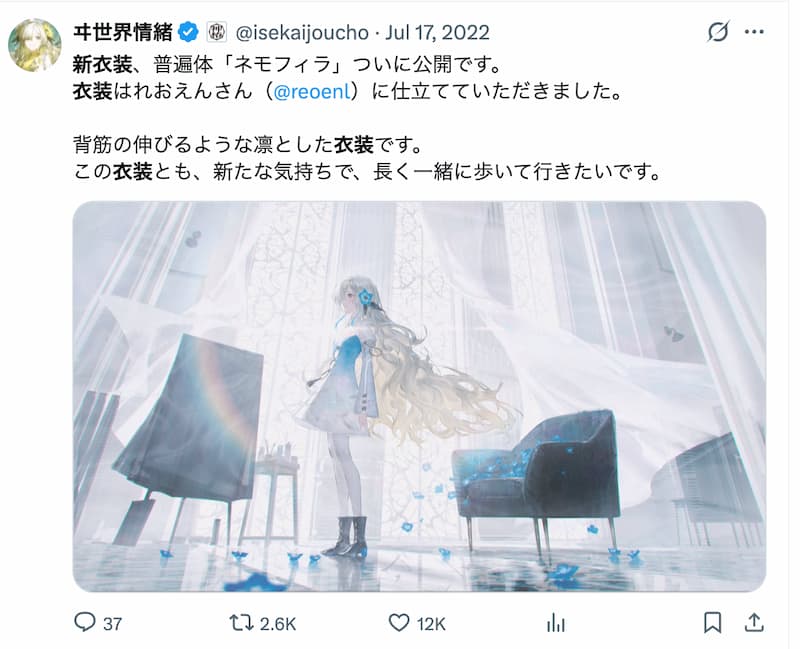Screen dimensions: 800x649
Task: Open the Jul 17, 2022 timestamp
Action: pyautogui.click(x=437, y=33)
